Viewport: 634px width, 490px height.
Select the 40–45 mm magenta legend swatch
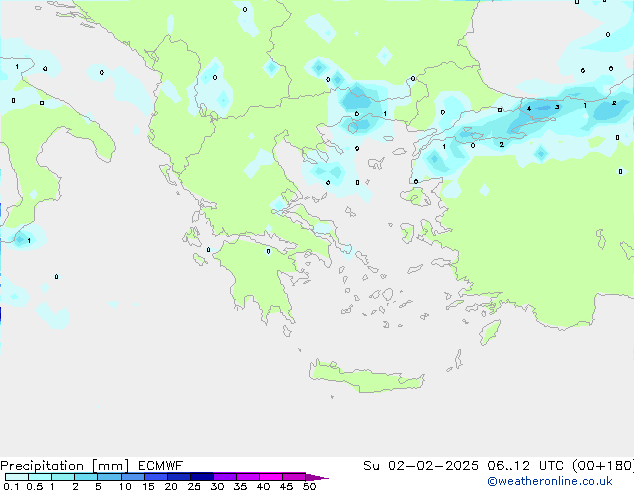coord(271,477)
